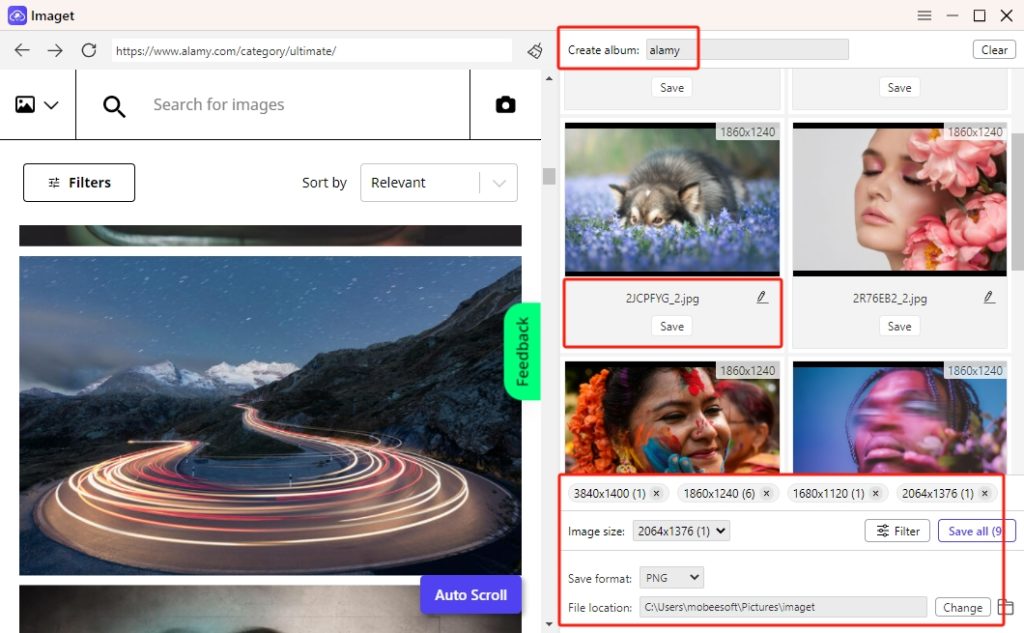Enable Auto Scroll
The width and height of the screenshot is (1024, 633).
(x=471, y=594)
